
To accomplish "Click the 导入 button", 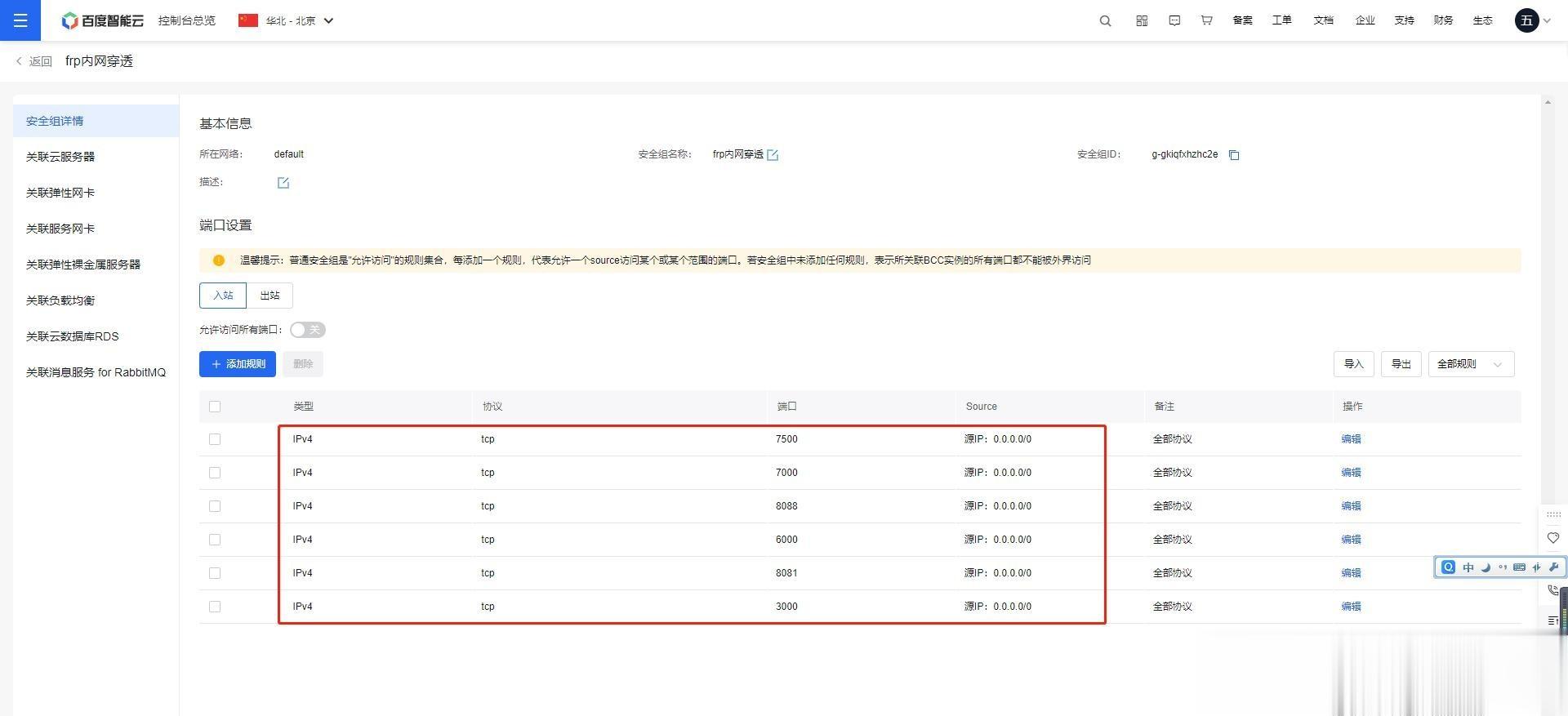I will pyautogui.click(x=1354, y=364).
